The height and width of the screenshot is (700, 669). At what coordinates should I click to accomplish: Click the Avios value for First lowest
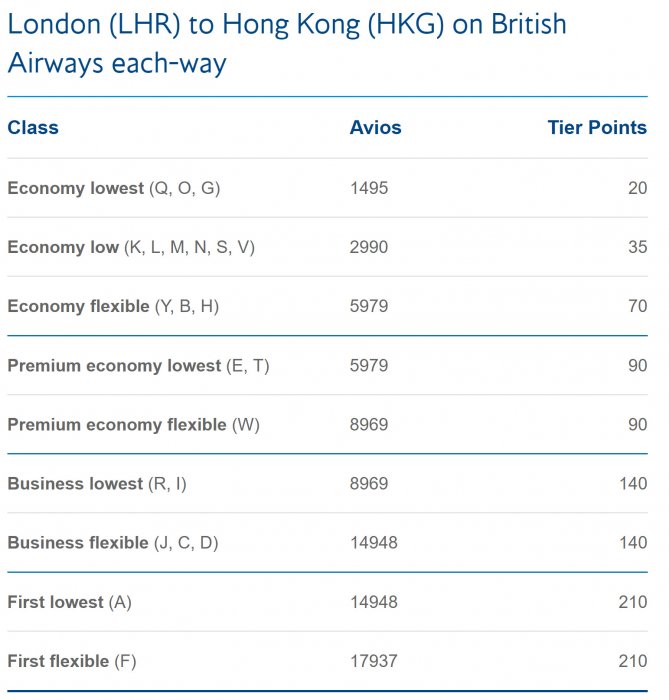coord(373,602)
